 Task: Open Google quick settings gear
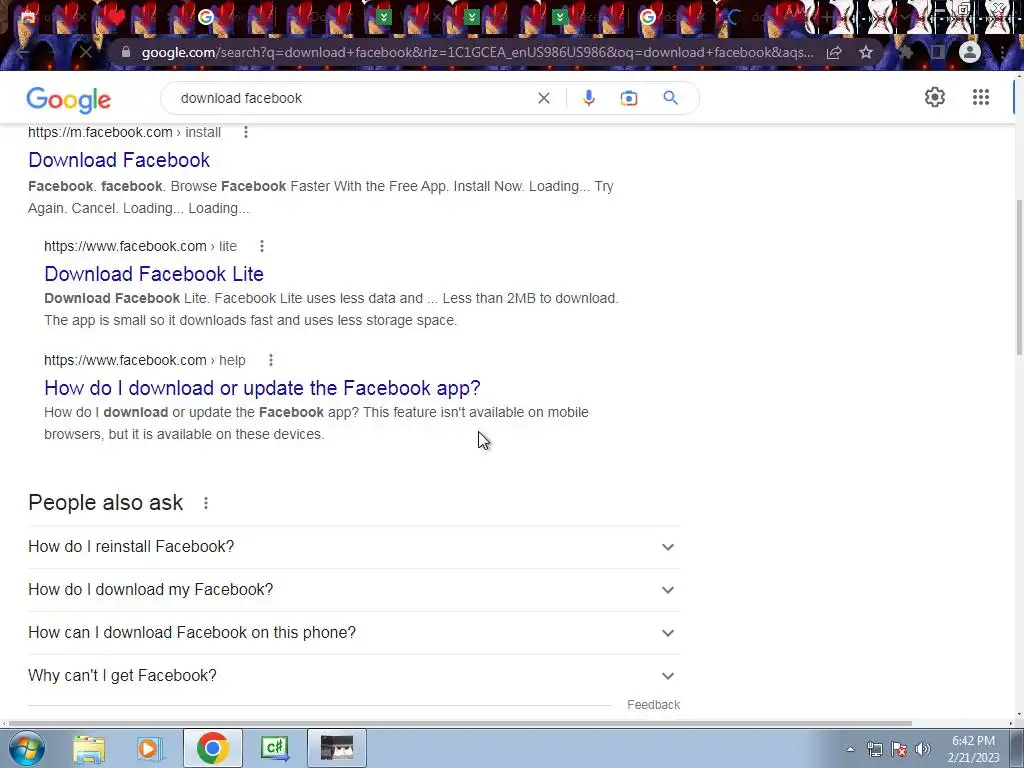pyautogui.click(x=935, y=97)
